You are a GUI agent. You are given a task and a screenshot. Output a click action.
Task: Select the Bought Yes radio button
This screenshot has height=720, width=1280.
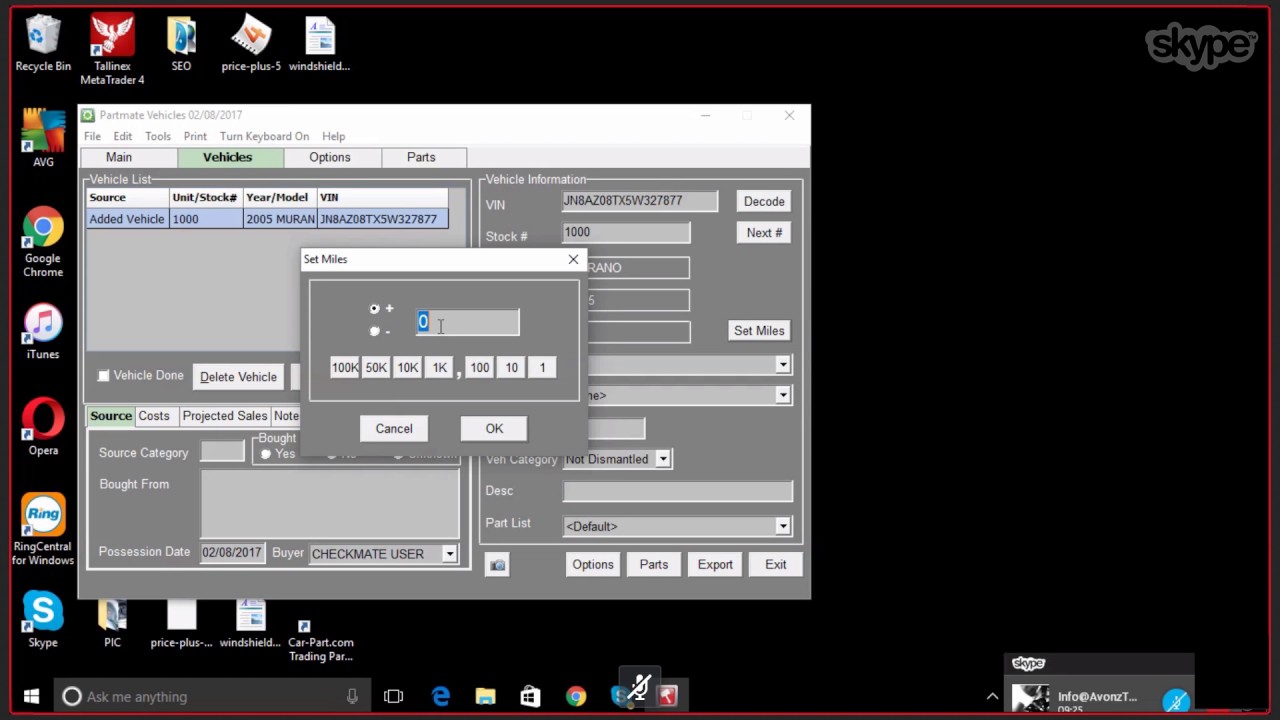point(265,454)
